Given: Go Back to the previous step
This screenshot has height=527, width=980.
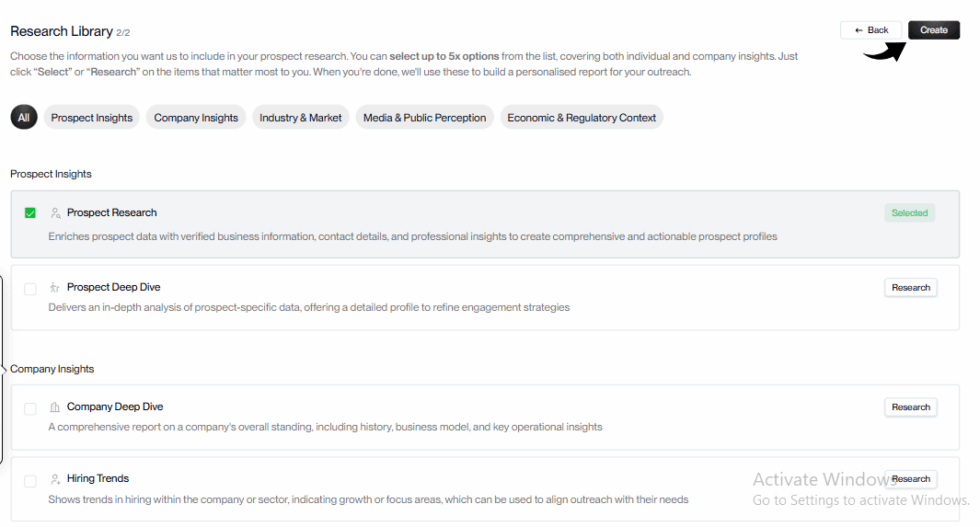Looking at the screenshot, I should (871, 30).
